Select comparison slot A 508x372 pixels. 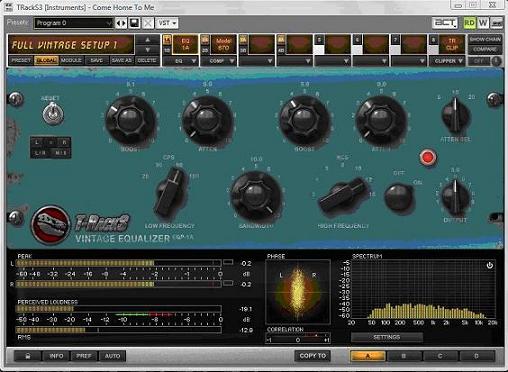pyautogui.click(x=368, y=356)
